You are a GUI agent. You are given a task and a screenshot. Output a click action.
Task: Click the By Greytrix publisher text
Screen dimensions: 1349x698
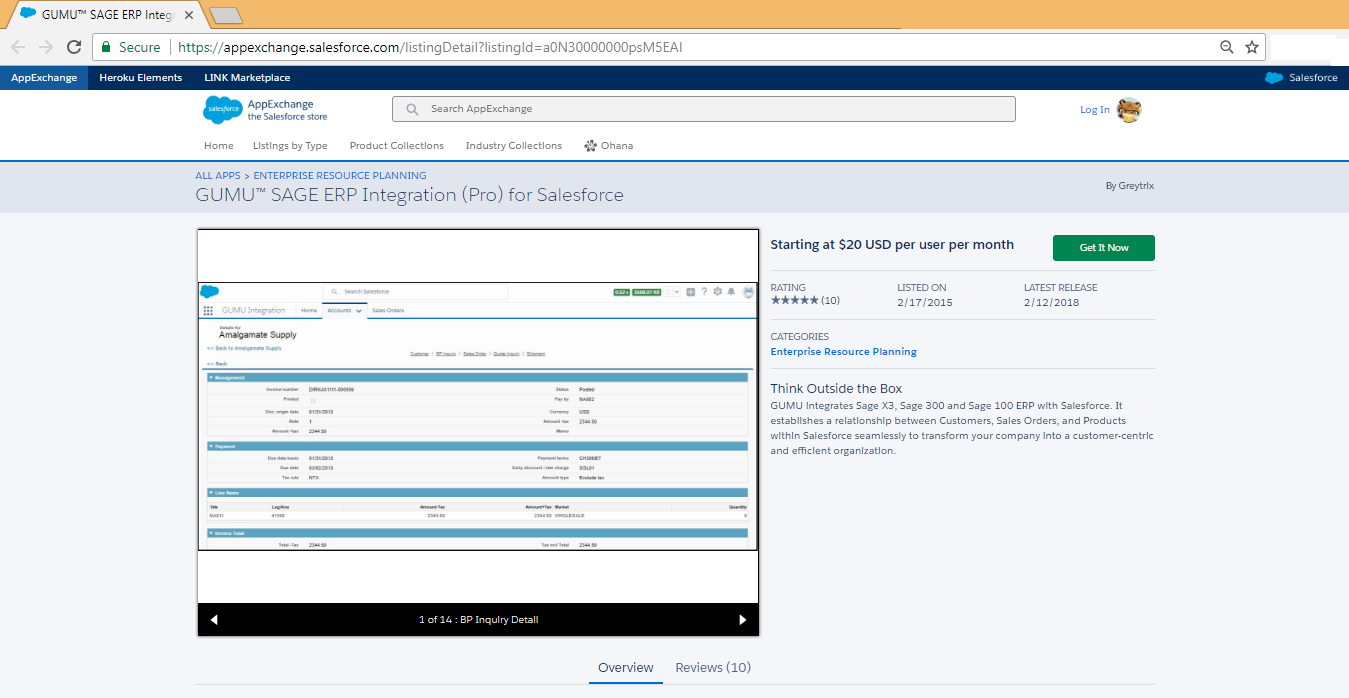(1130, 186)
